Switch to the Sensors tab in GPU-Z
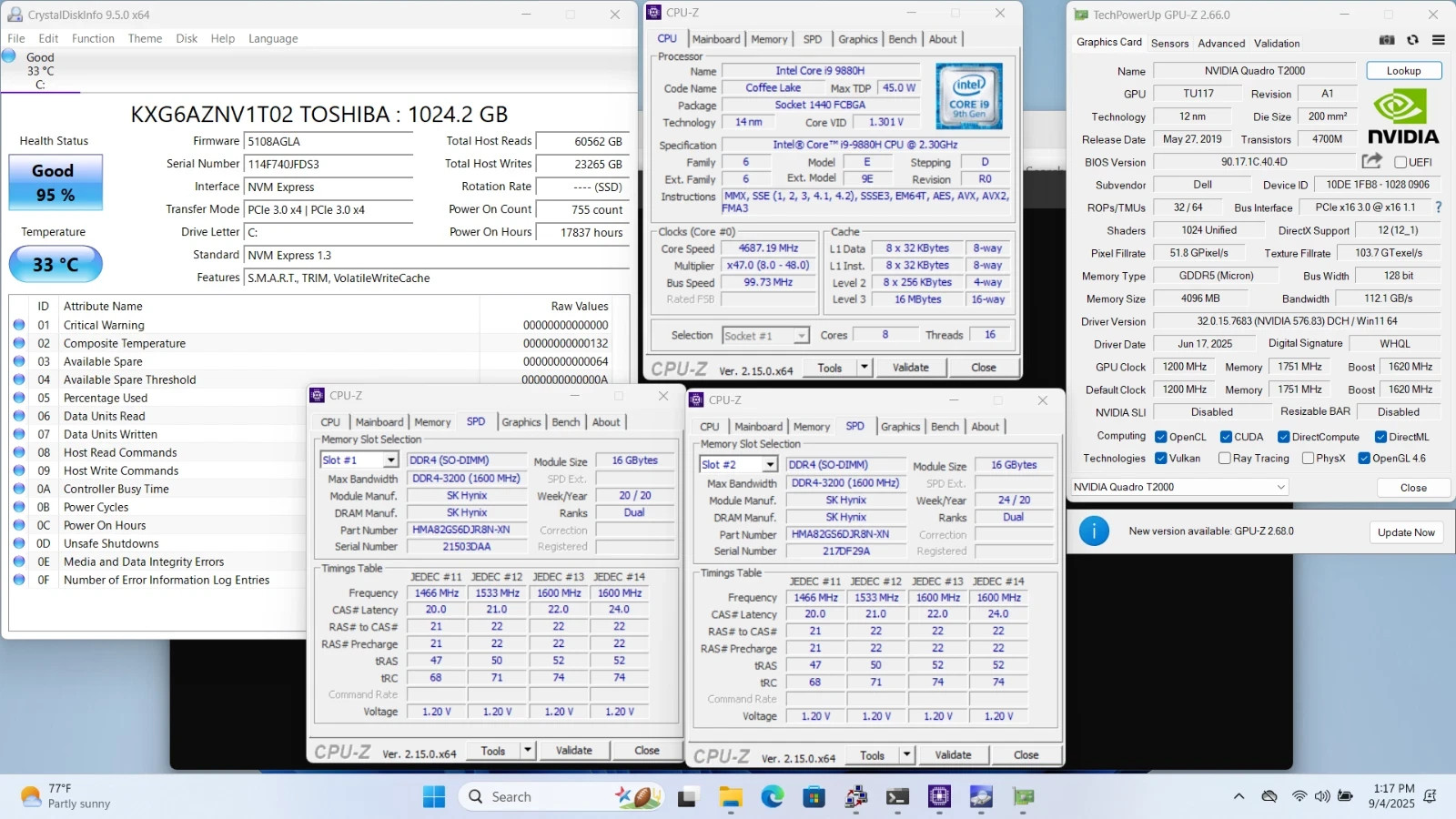The width and height of the screenshot is (1456, 819). [1169, 43]
